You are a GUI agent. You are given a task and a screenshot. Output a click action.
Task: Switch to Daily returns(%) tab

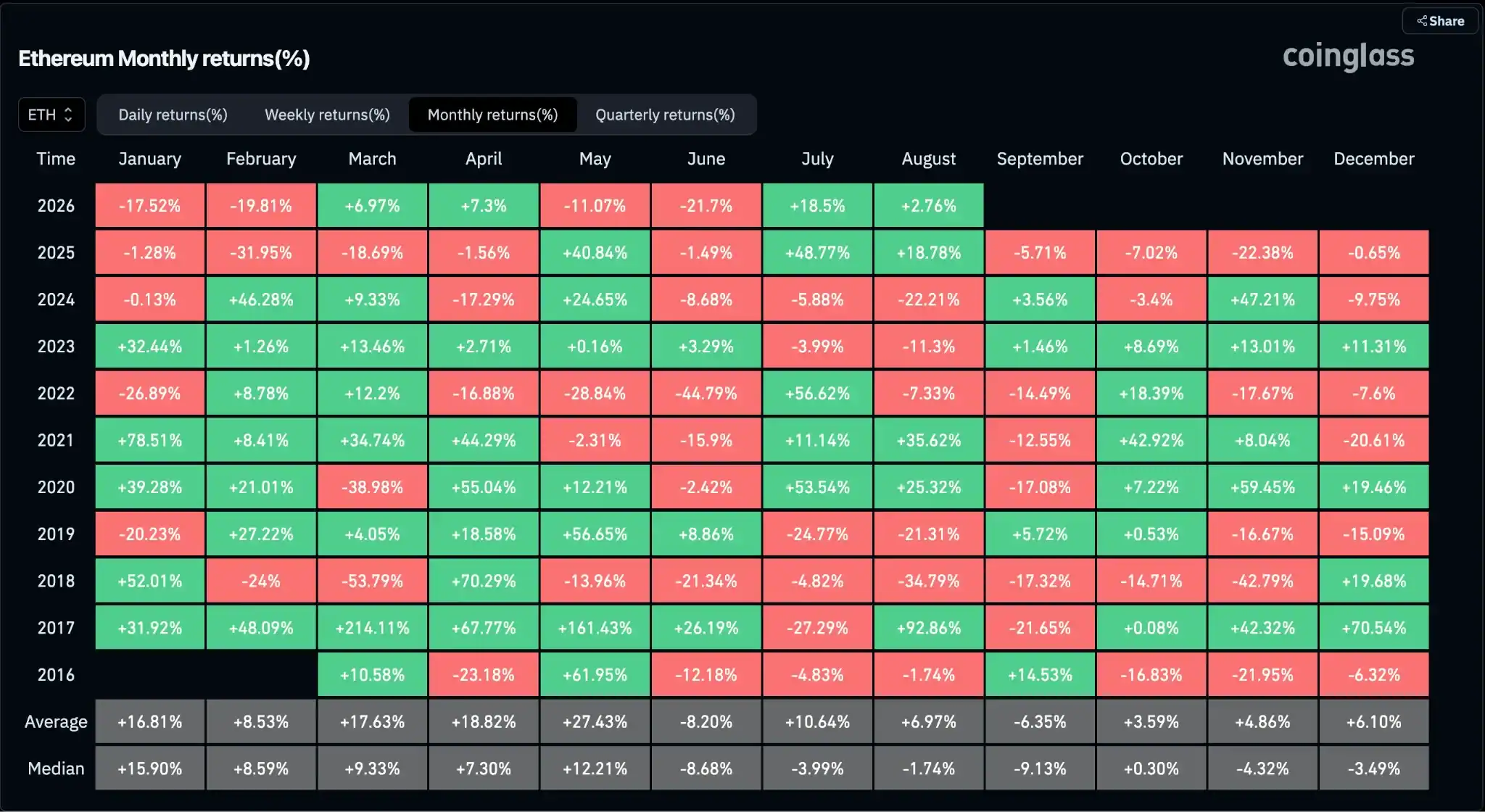click(x=173, y=115)
